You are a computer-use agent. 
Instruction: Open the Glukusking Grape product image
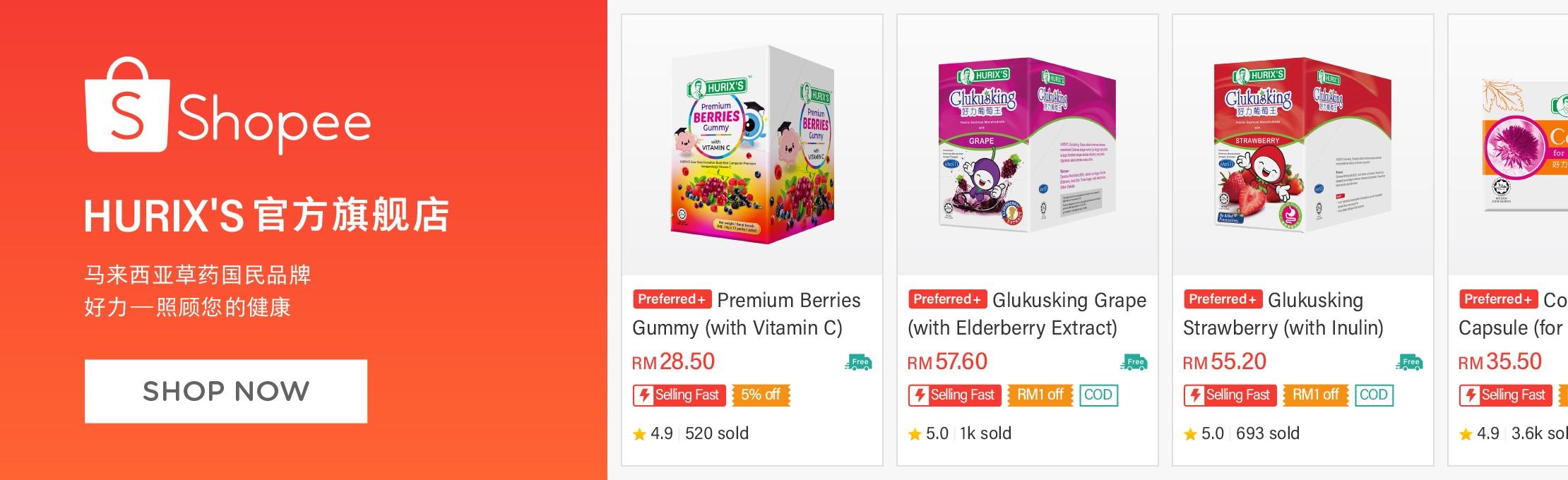[1028, 145]
